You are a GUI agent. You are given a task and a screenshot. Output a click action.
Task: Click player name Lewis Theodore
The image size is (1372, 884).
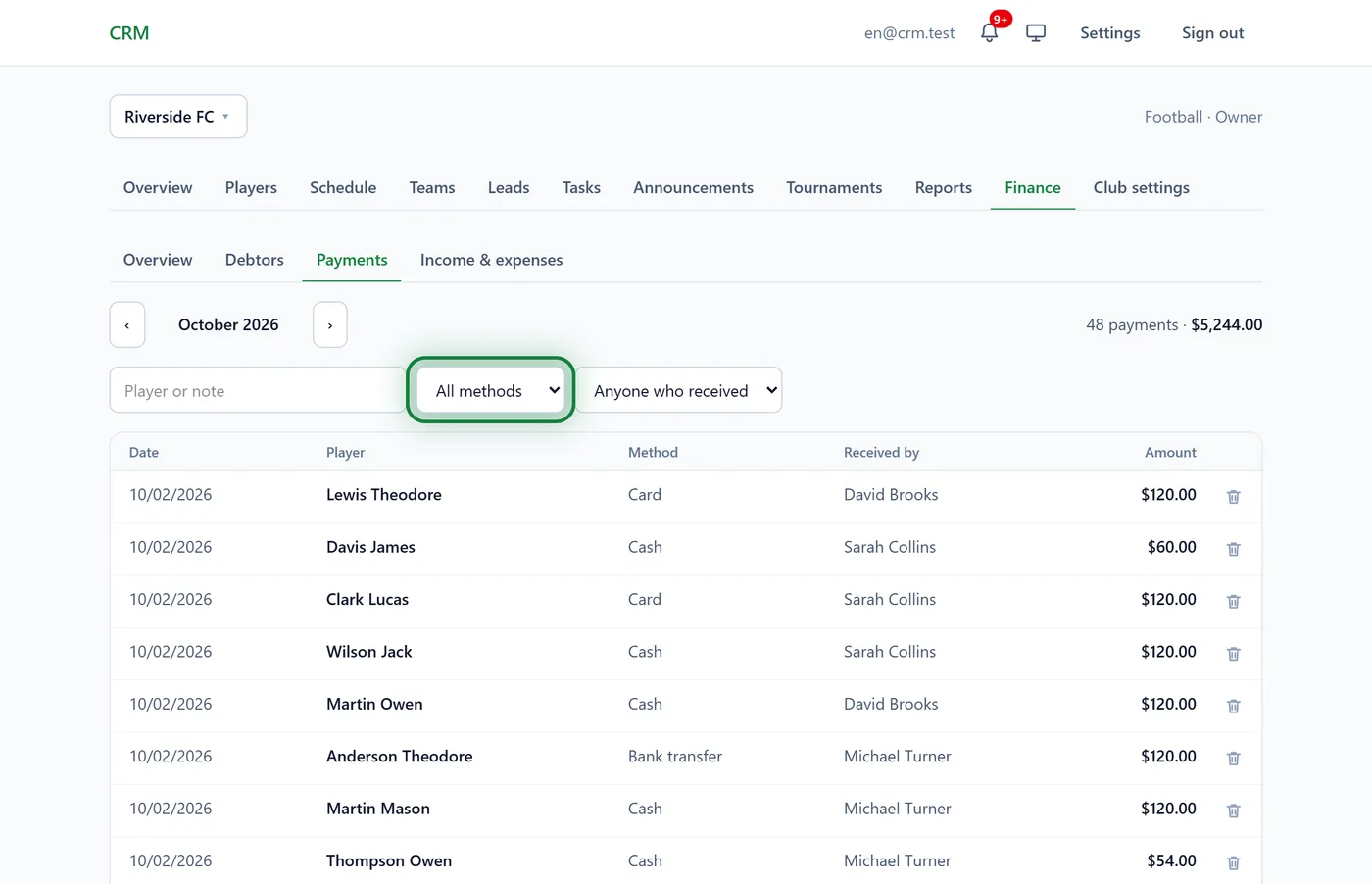384,495
